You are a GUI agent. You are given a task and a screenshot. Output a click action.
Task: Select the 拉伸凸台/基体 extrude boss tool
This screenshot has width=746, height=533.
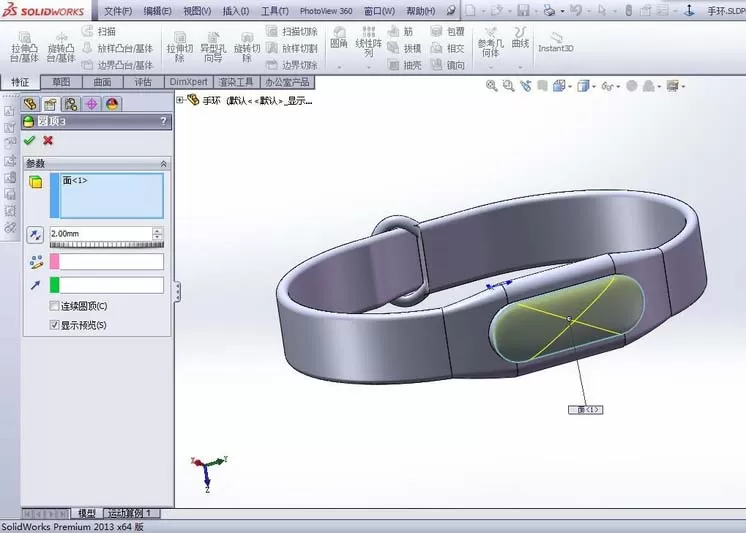[24, 47]
